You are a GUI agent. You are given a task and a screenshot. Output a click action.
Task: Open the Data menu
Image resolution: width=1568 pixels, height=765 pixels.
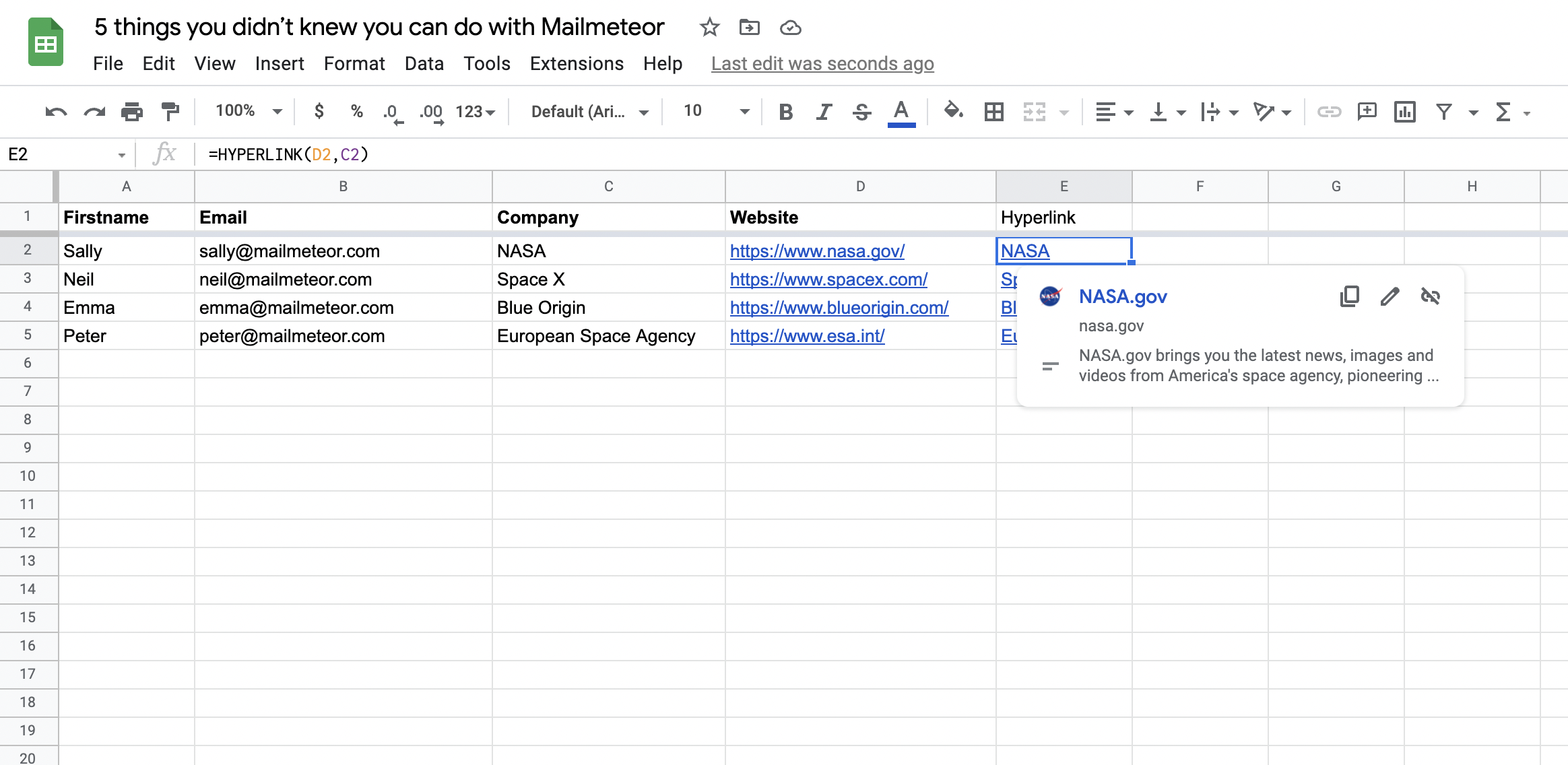(424, 63)
